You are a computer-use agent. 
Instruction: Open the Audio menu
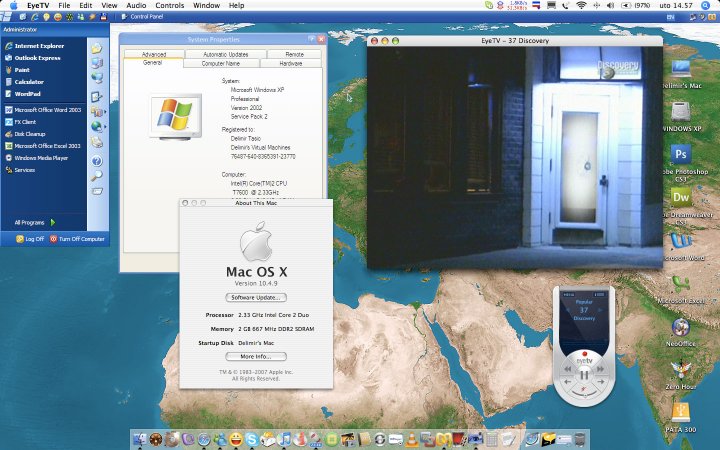(x=136, y=6)
